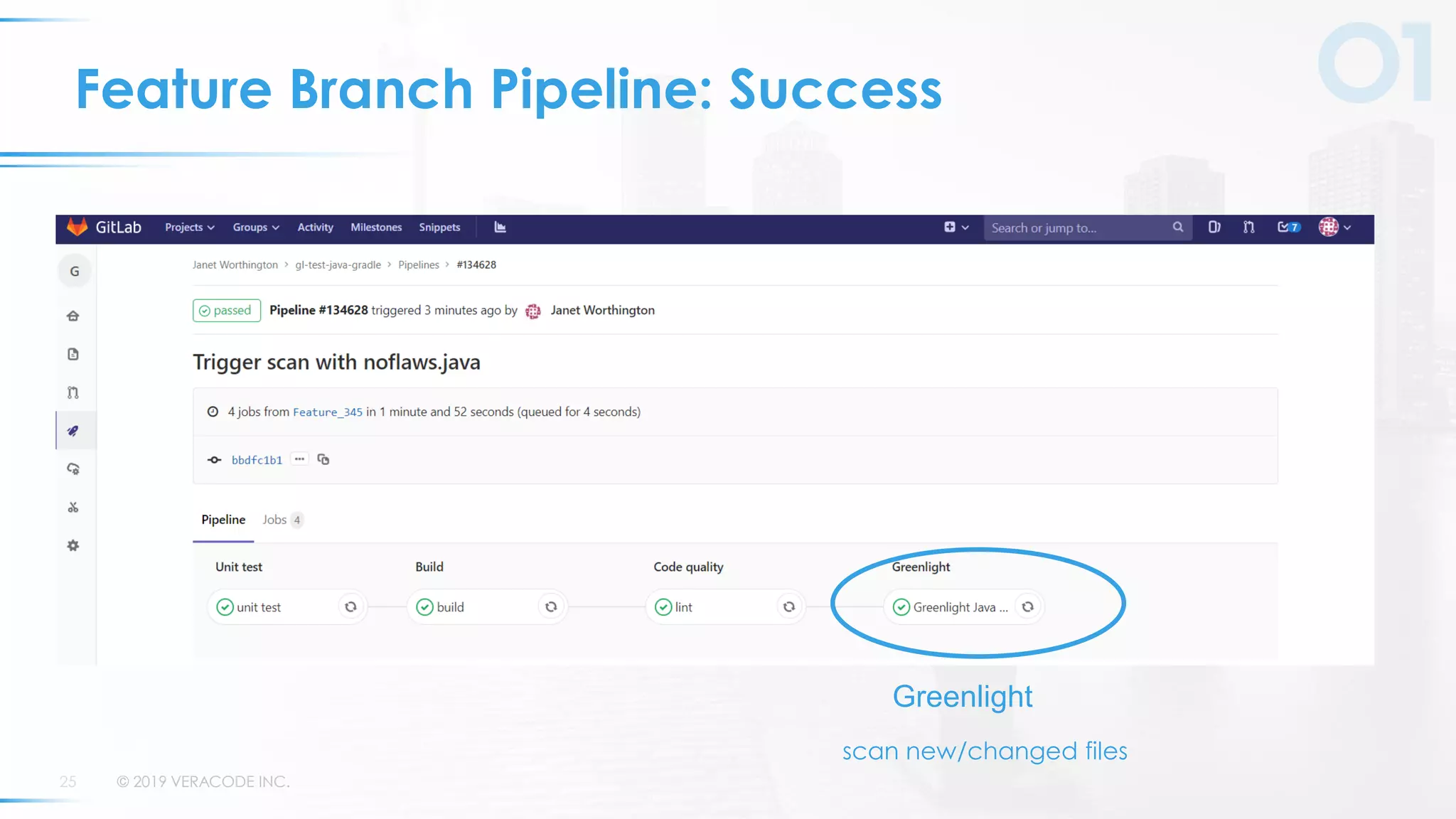Switch to the Jobs 4 tab
Screen dimensions: 1456x819
coord(283,520)
